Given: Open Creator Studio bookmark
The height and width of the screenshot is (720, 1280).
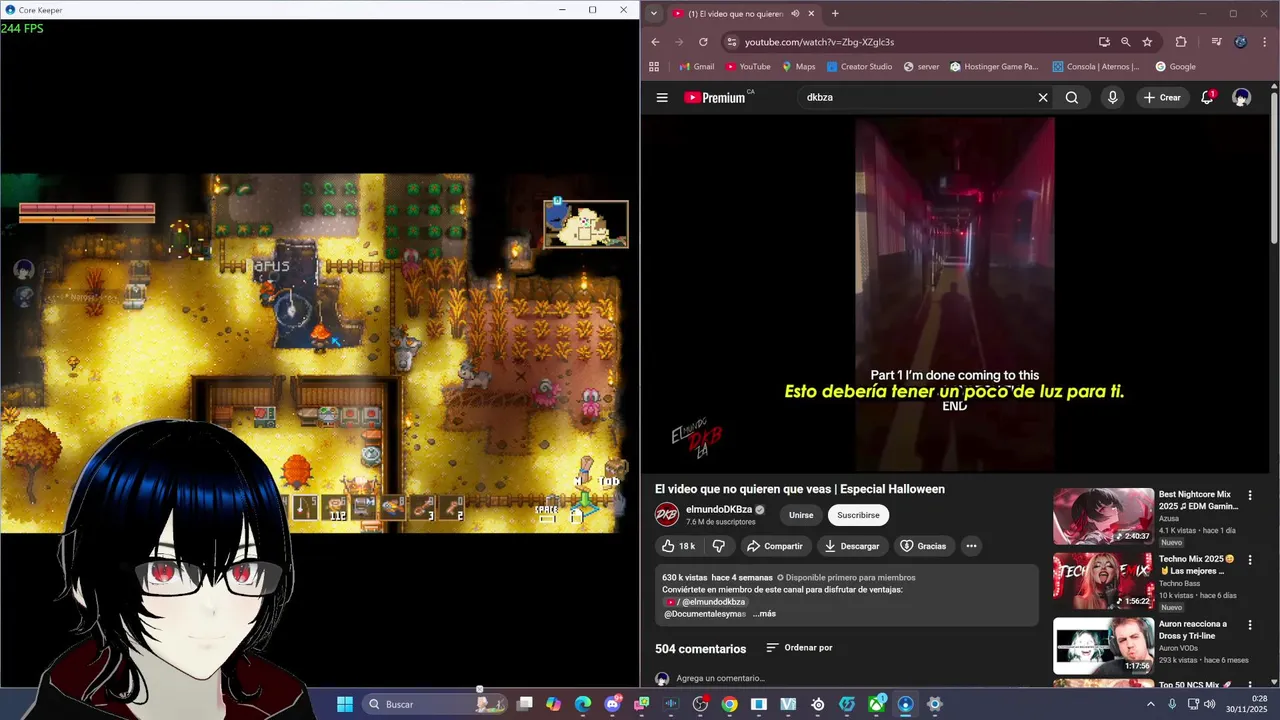Looking at the screenshot, I should (x=859, y=67).
